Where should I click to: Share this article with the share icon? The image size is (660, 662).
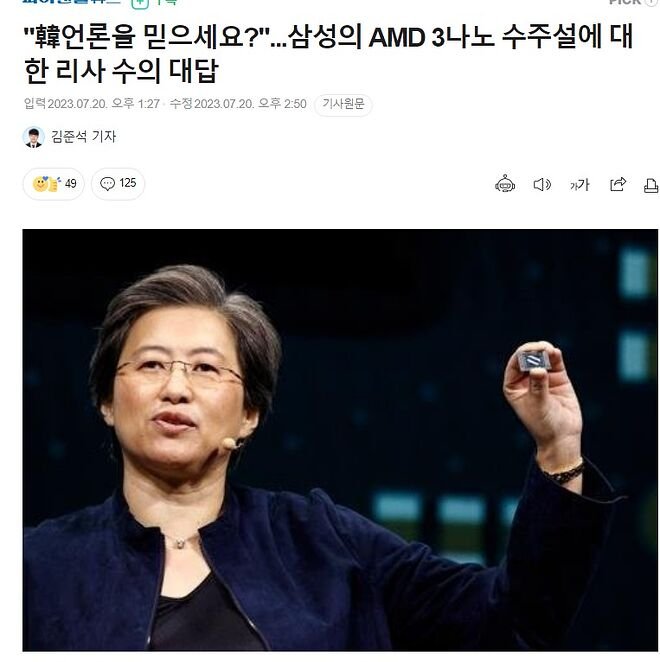(x=617, y=184)
